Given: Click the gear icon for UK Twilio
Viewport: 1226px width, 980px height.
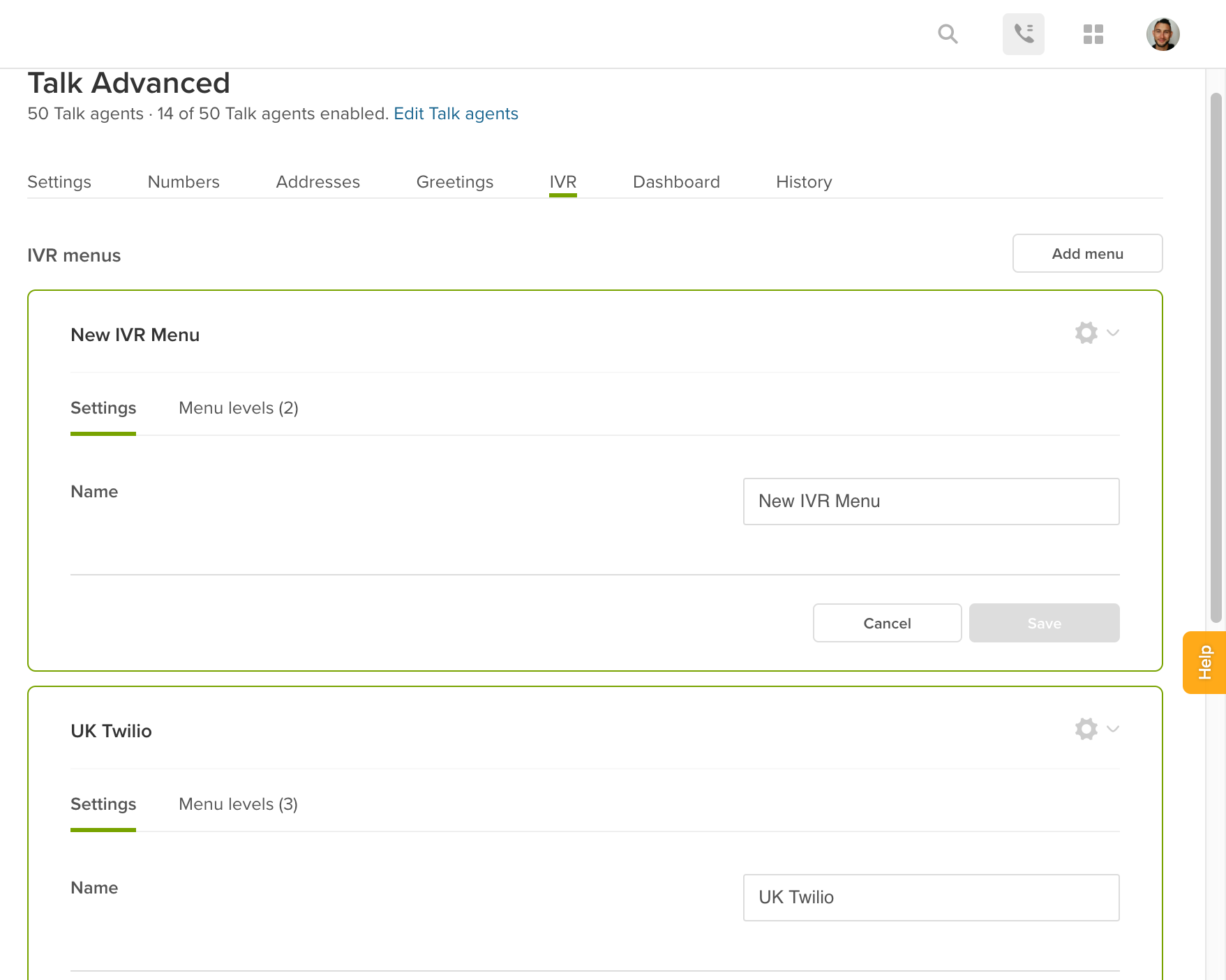Looking at the screenshot, I should click(1086, 729).
